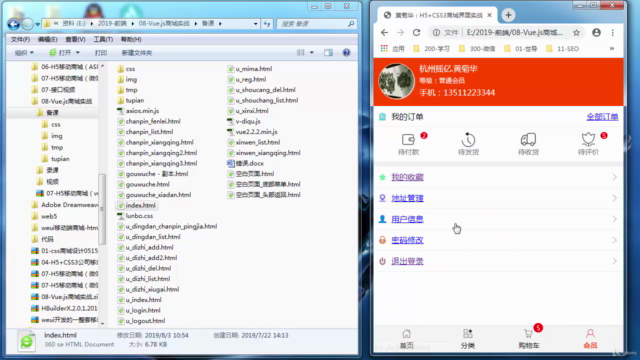This screenshot has height=360, width=640.
Task: Select 会员 member tab
Action: pyautogui.click(x=590, y=339)
